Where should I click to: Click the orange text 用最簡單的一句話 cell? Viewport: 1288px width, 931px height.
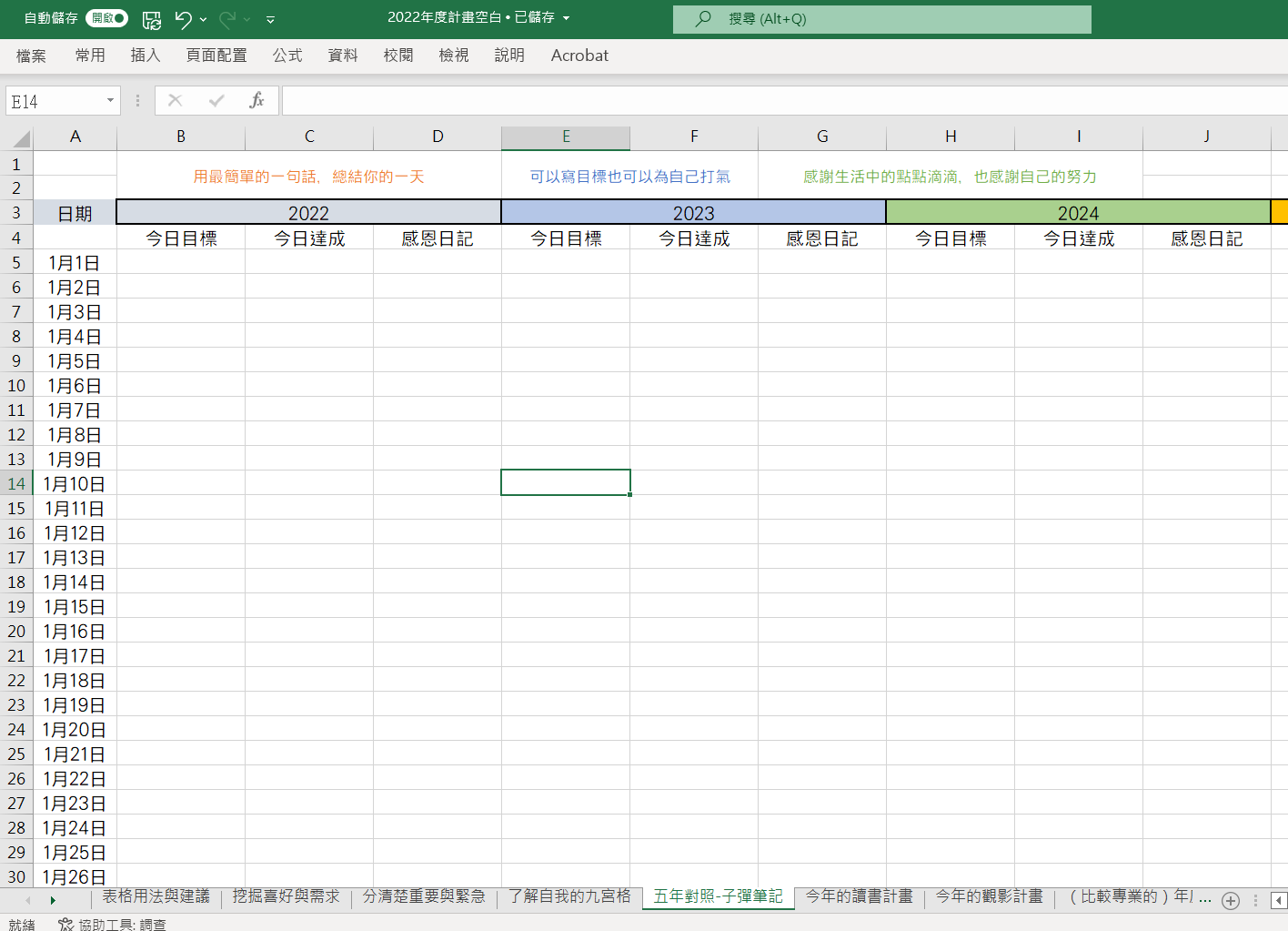[309, 177]
